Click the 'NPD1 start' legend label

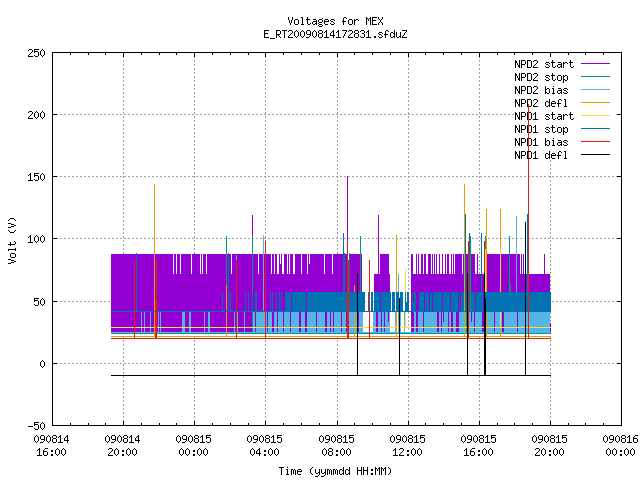click(544, 116)
